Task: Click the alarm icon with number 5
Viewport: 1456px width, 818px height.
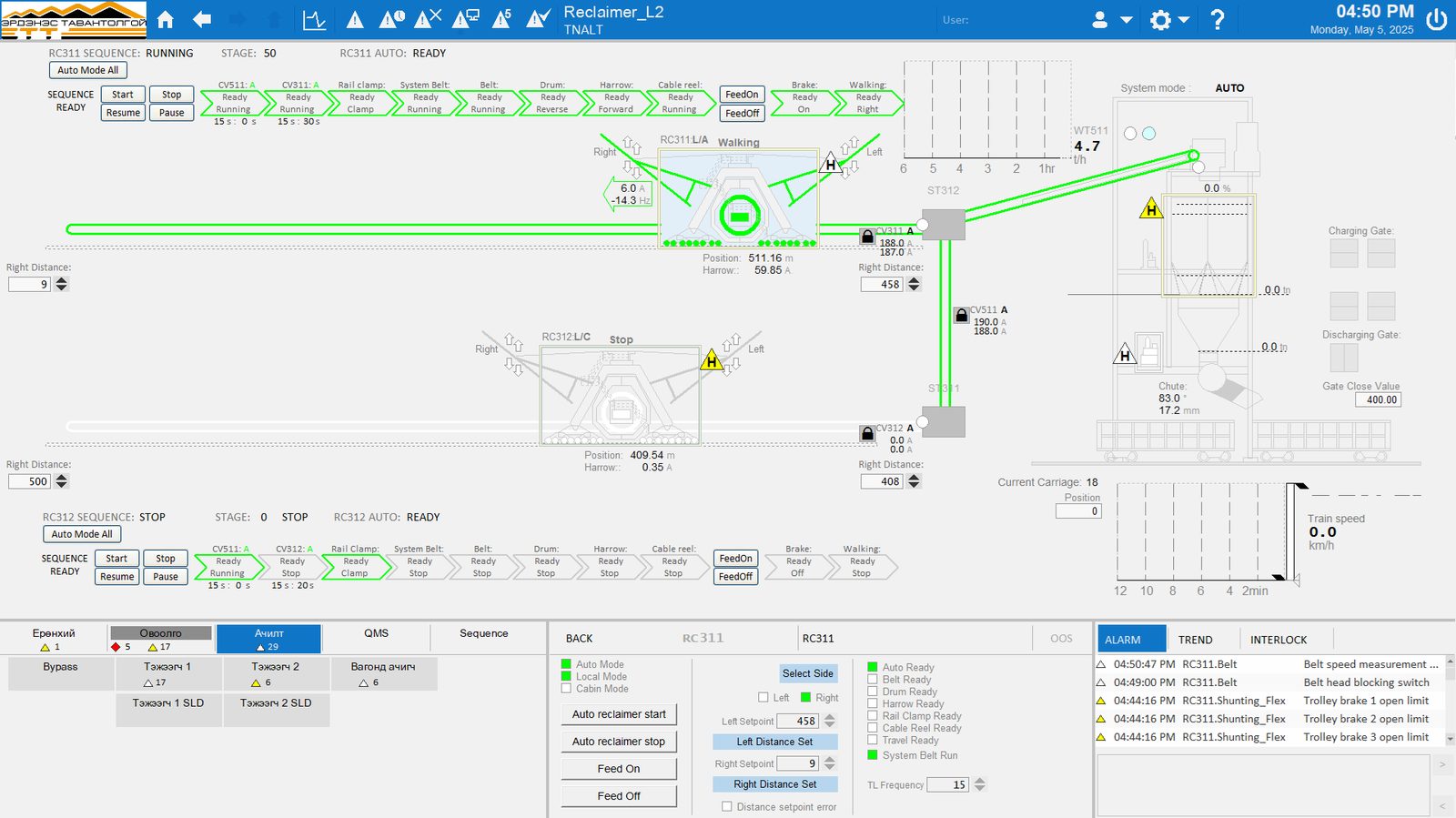Action: (502, 19)
